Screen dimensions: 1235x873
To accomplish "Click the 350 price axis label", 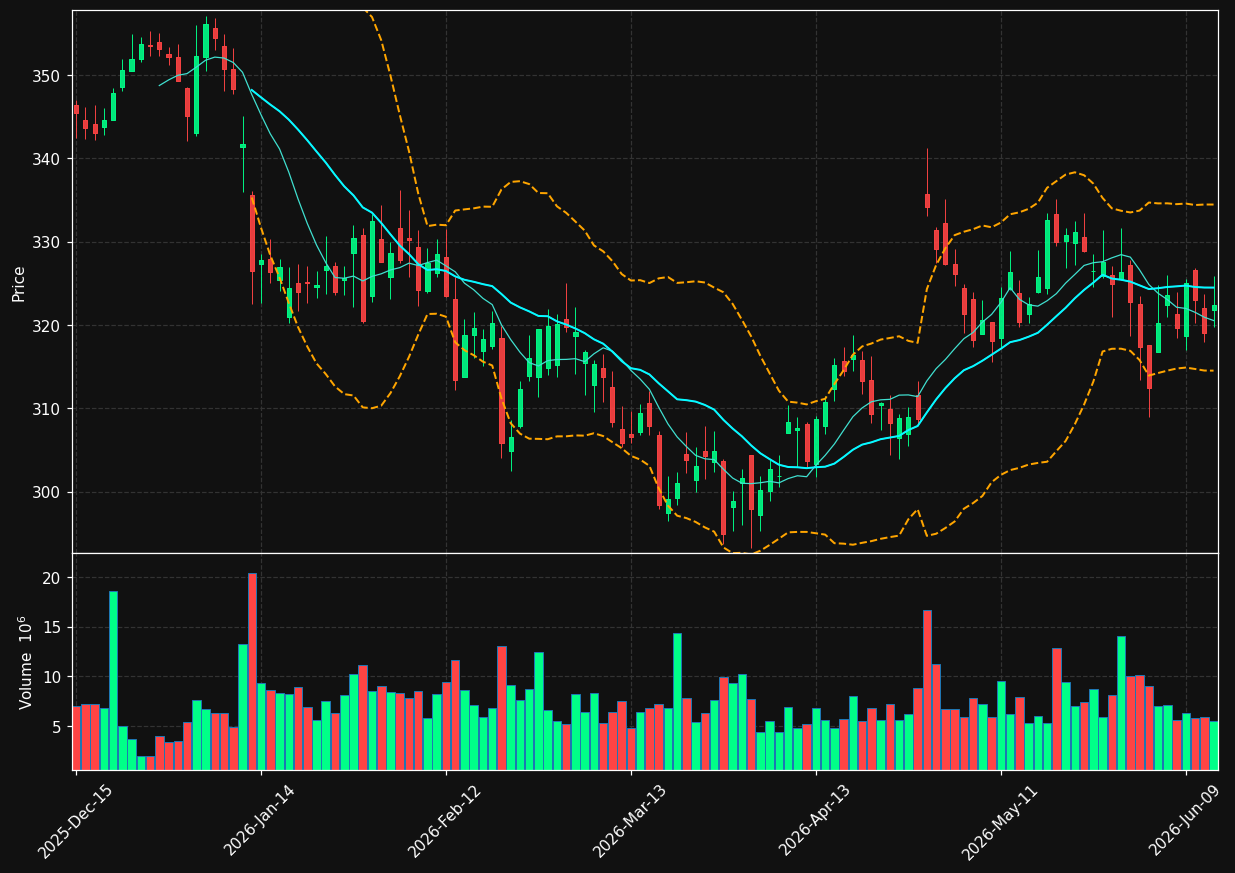I will point(46,76).
